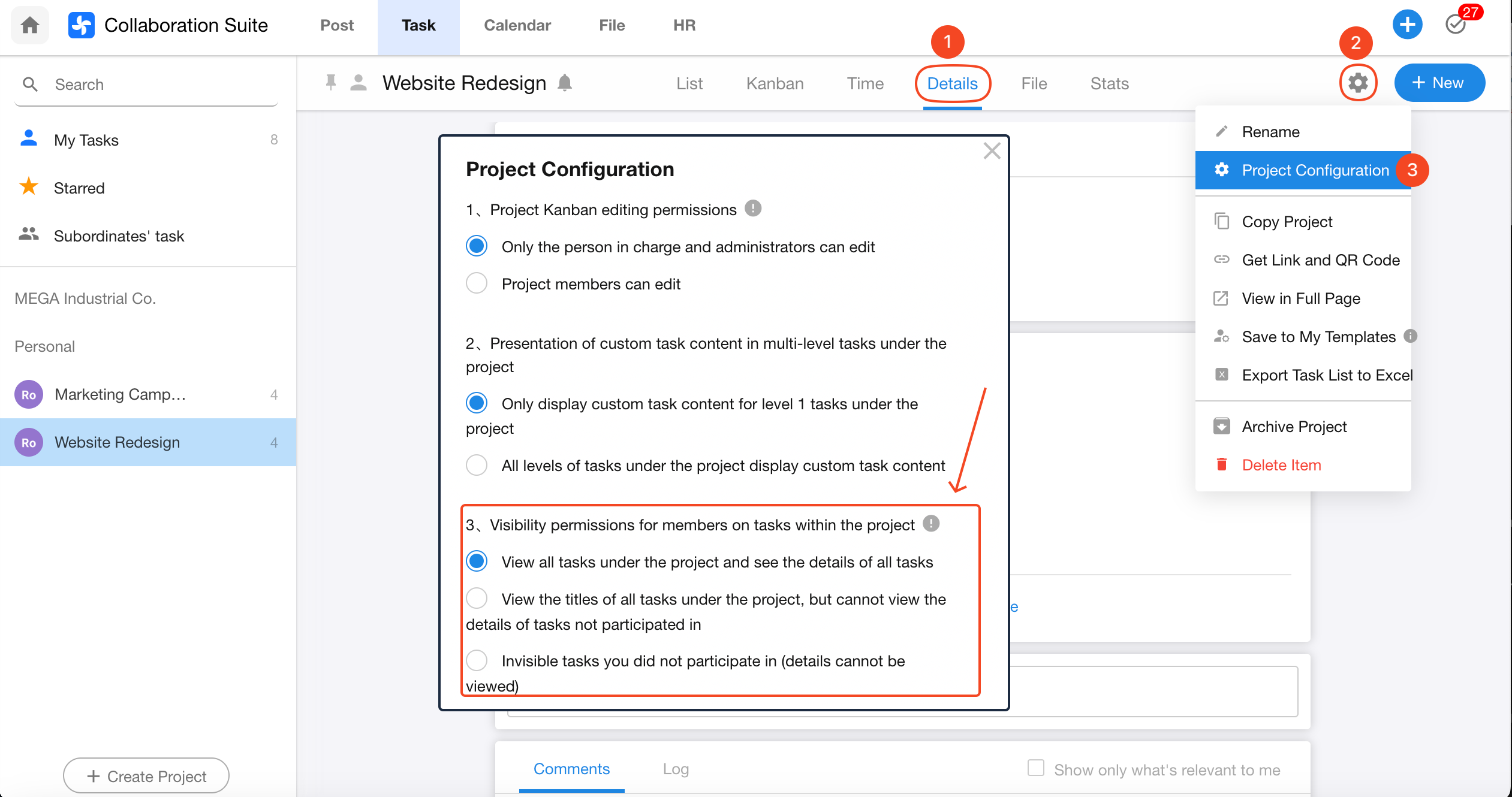Click the pin icon before project title
Viewport: 1512px width, 797px height.
(330, 83)
